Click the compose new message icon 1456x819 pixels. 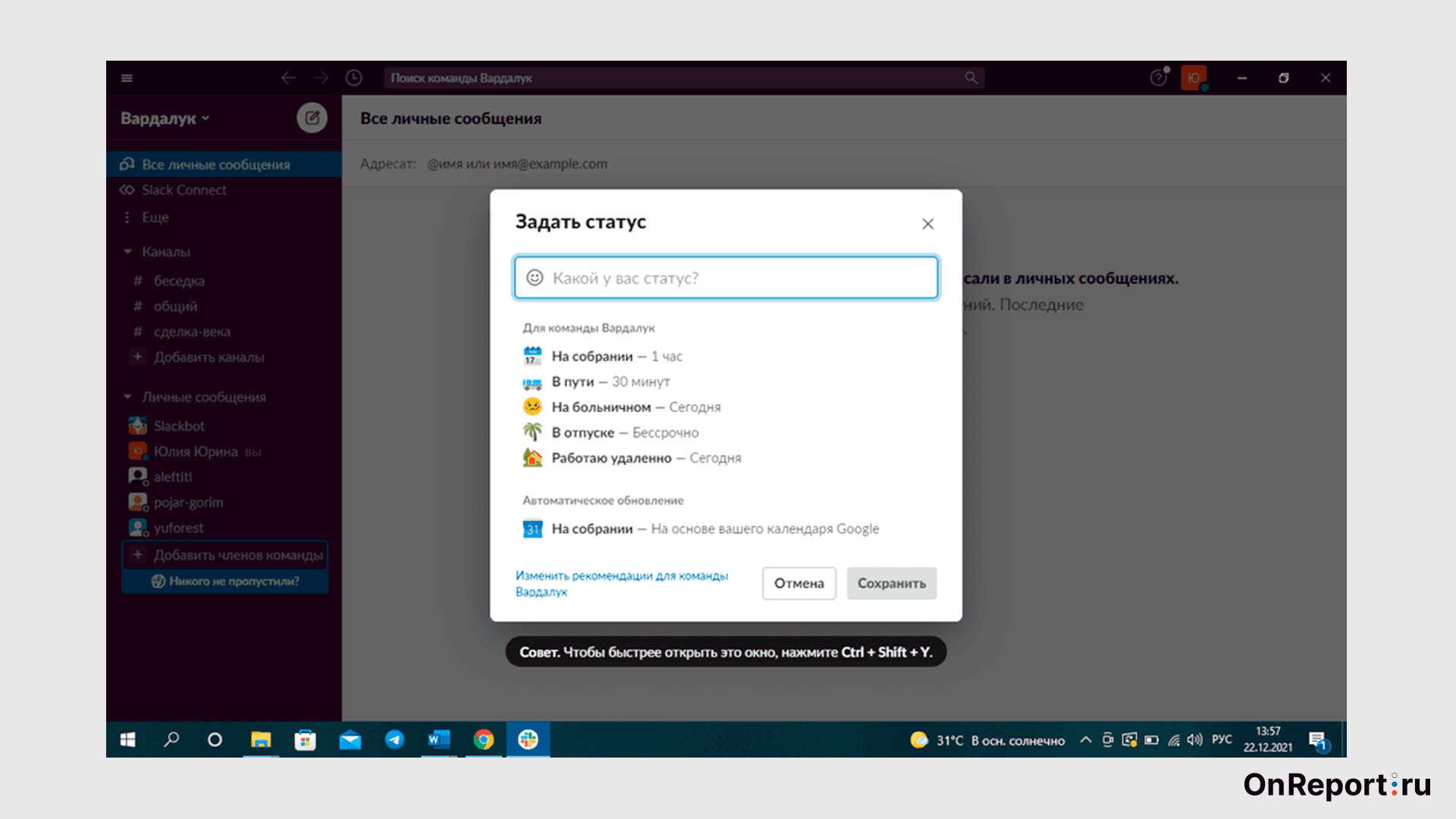[x=312, y=118]
